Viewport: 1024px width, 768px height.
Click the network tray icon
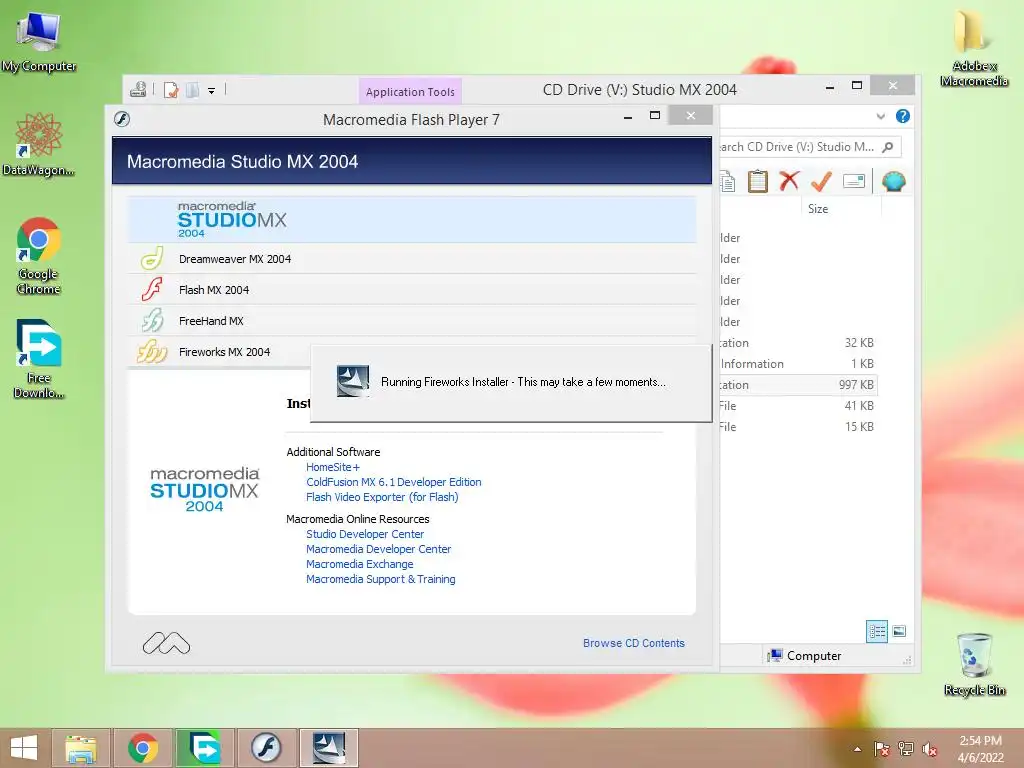[x=906, y=749]
